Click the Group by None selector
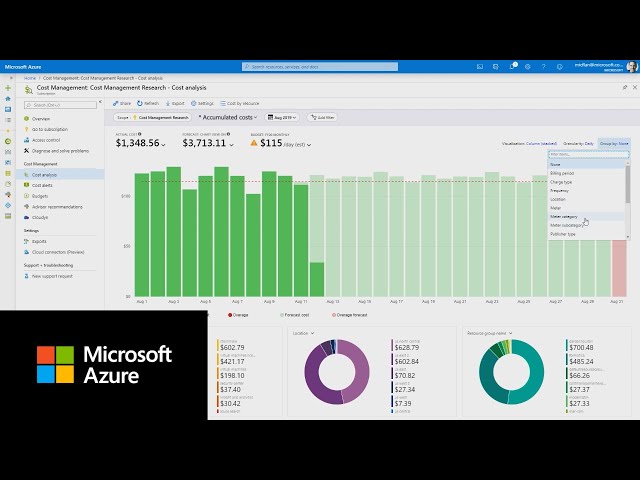 [614, 144]
